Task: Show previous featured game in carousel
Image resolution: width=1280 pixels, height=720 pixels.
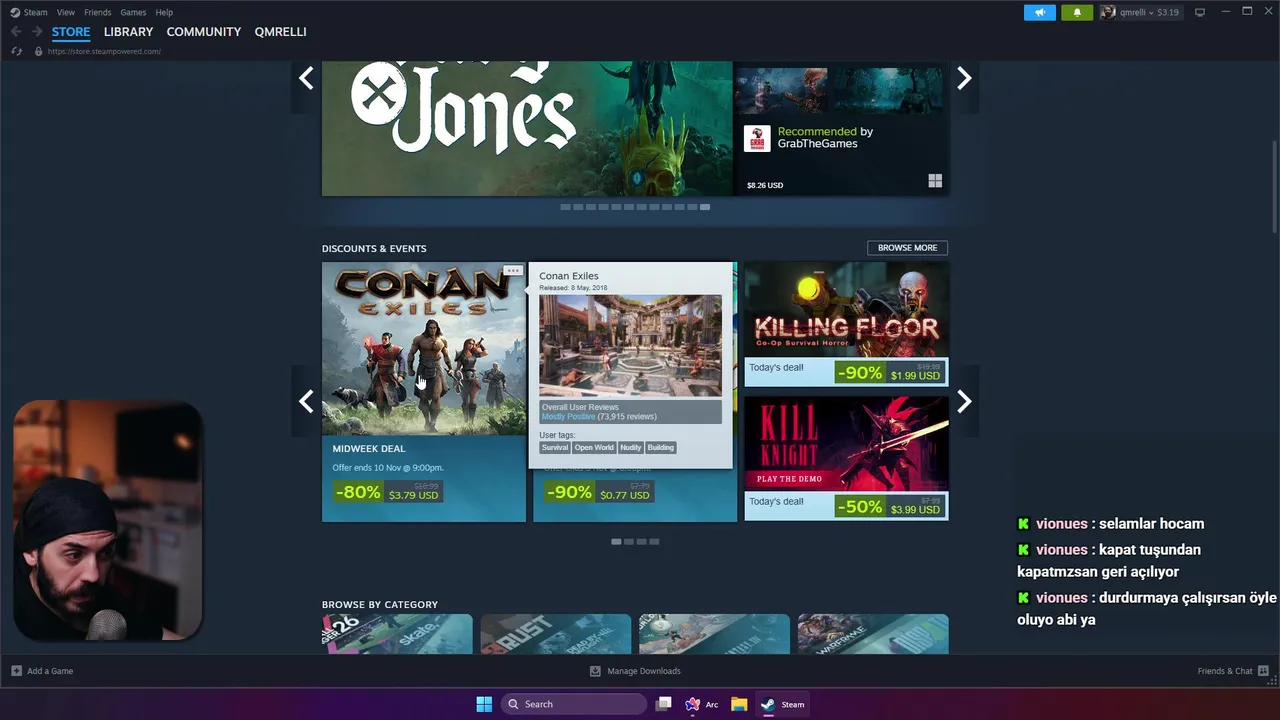Action: tap(306, 78)
